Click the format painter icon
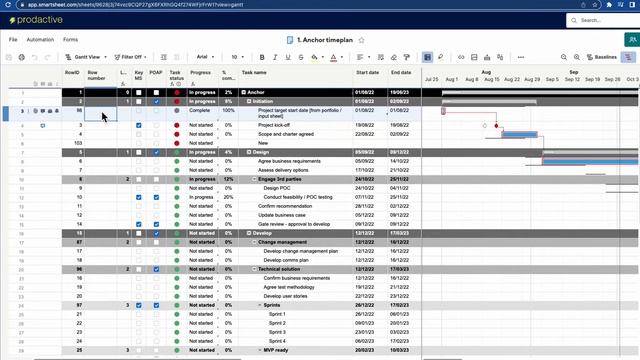The image size is (640, 360). point(407,58)
